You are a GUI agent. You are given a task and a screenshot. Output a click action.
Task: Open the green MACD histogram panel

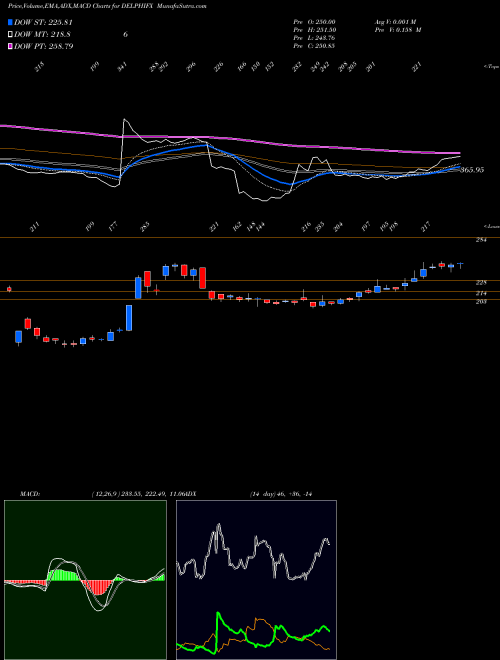click(85, 580)
